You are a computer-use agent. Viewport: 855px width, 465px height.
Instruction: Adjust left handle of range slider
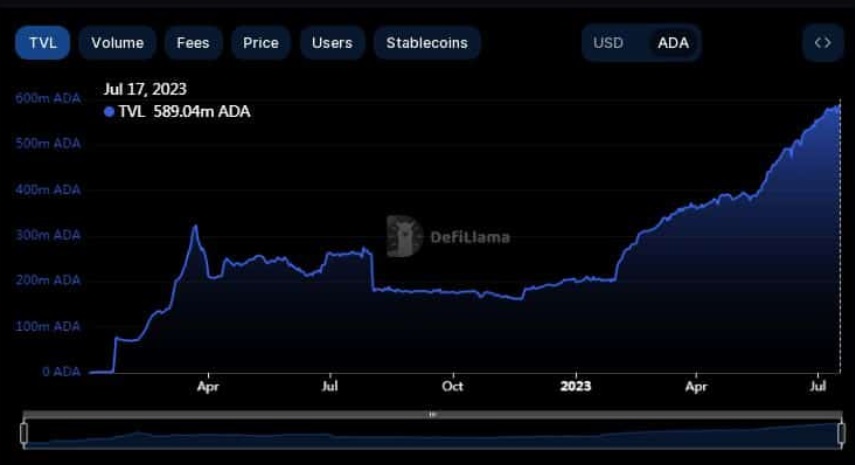tap(24, 433)
